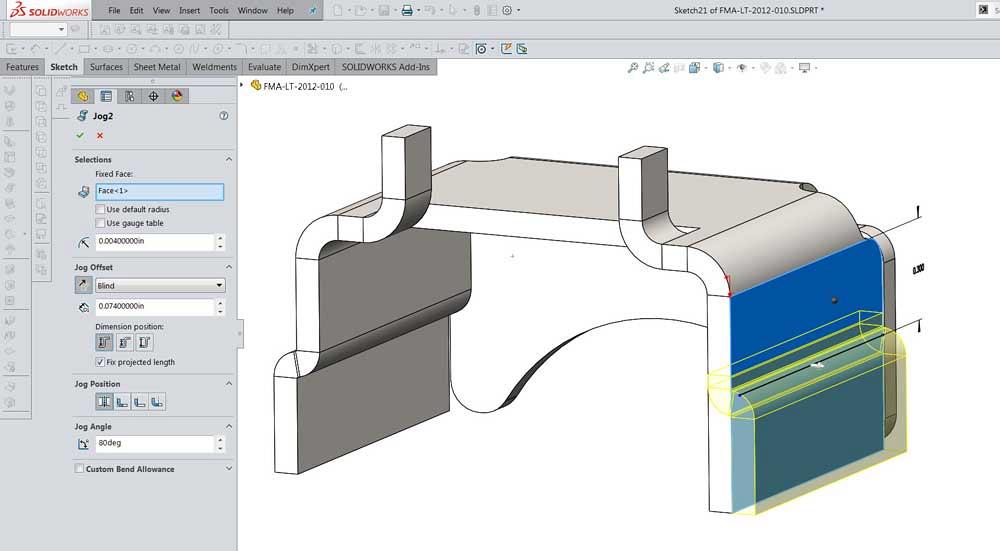1000x551 pixels.
Task: Select the first Jog Position option icon
Action: 104,402
